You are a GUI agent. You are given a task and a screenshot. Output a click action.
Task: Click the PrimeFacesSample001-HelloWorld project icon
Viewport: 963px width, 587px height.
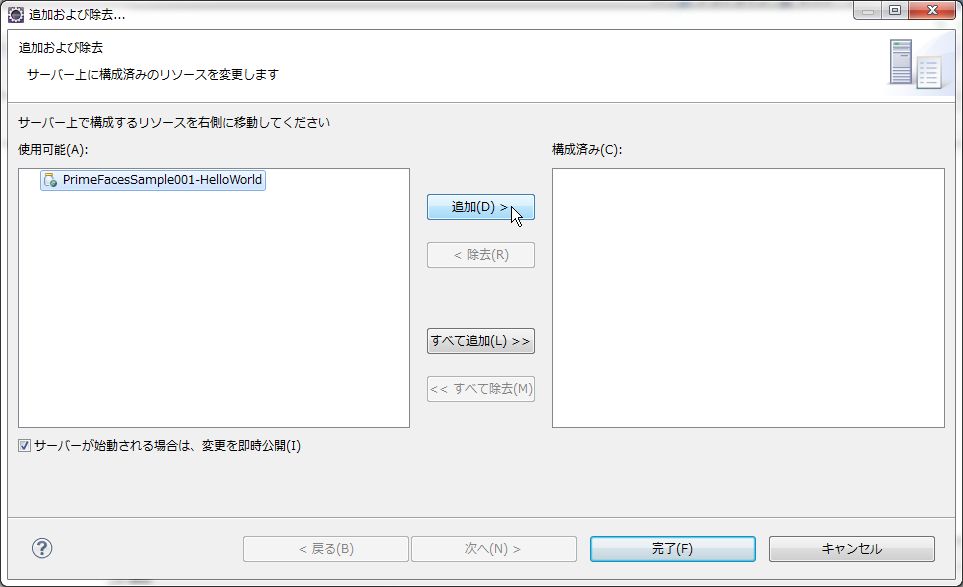pyautogui.click(x=50, y=180)
